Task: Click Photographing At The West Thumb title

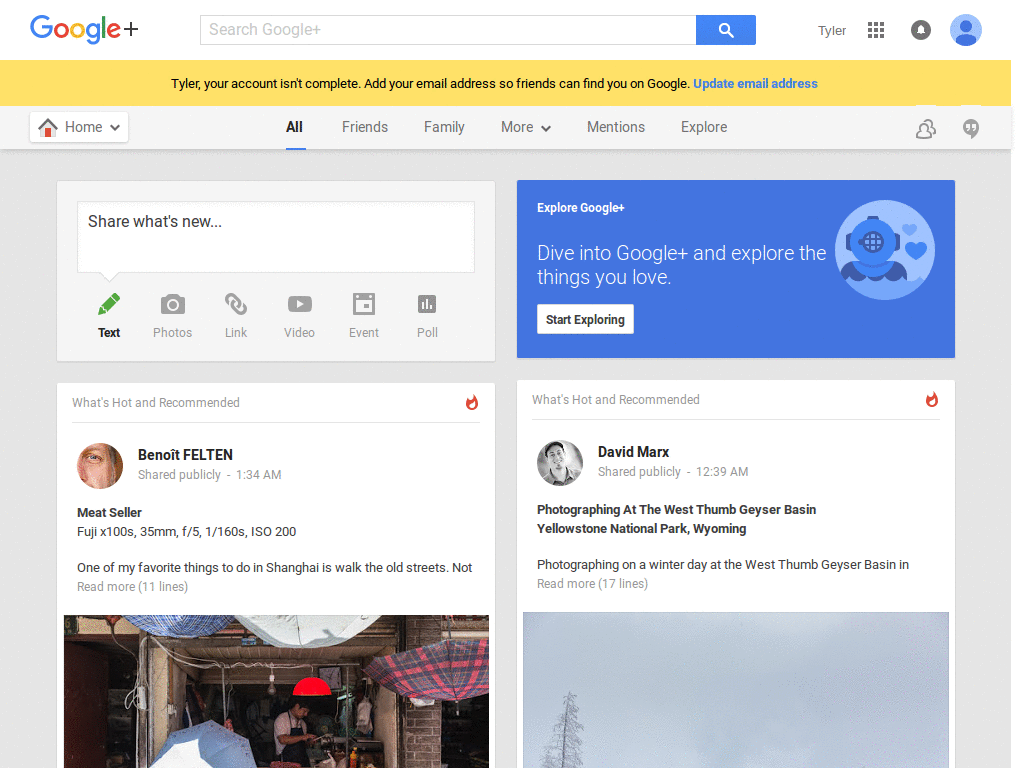Action: click(x=677, y=509)
